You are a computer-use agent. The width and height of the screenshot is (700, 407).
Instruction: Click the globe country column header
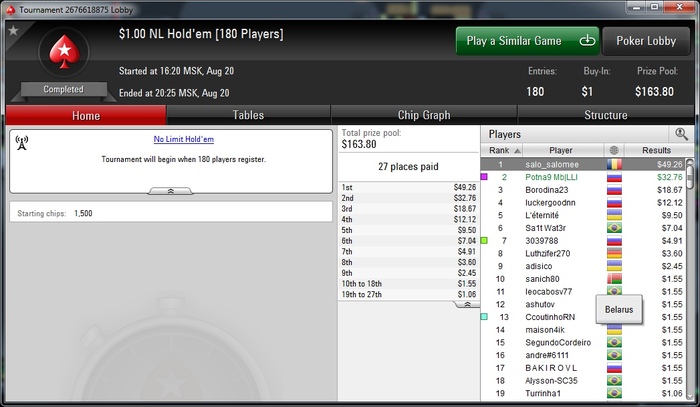(614, 150)
